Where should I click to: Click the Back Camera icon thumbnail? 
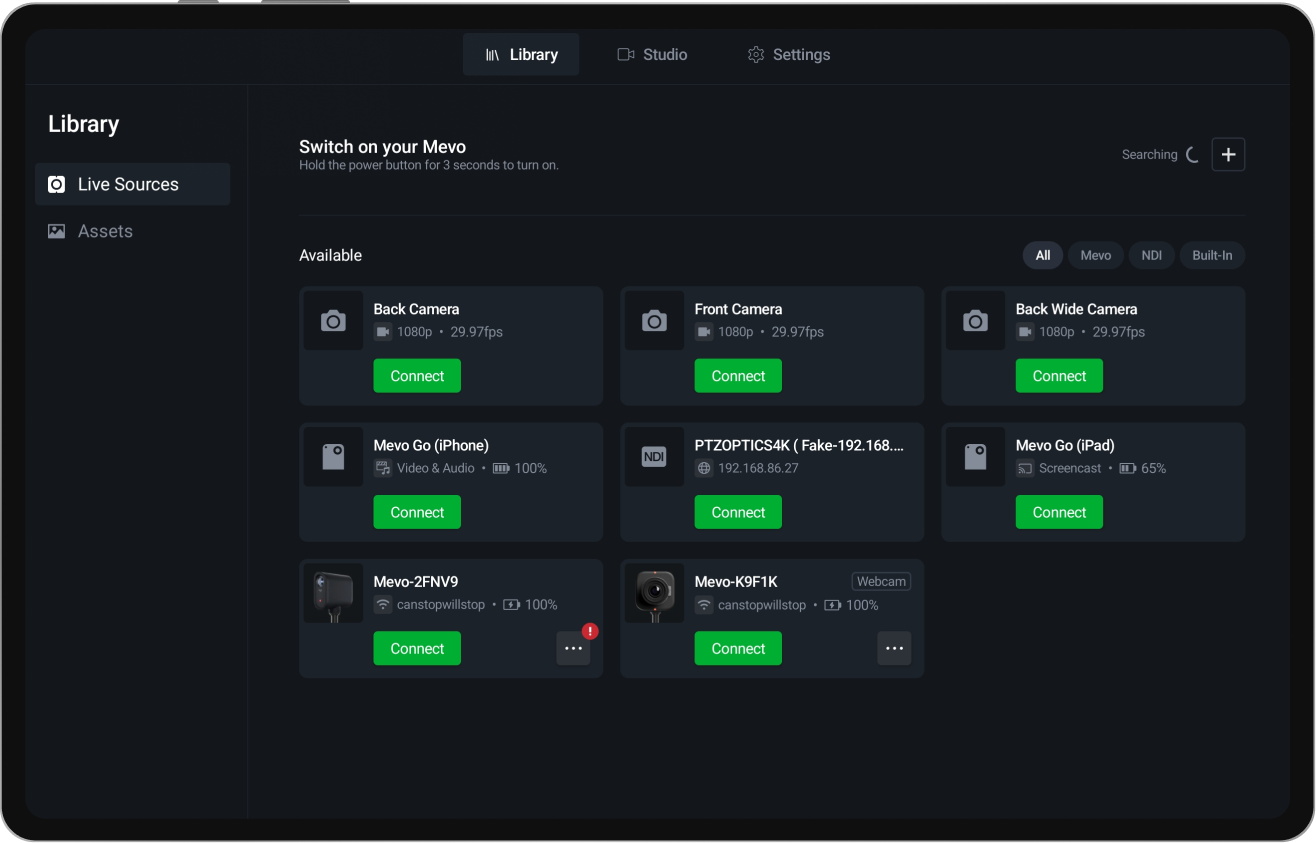tap(333, 321)
